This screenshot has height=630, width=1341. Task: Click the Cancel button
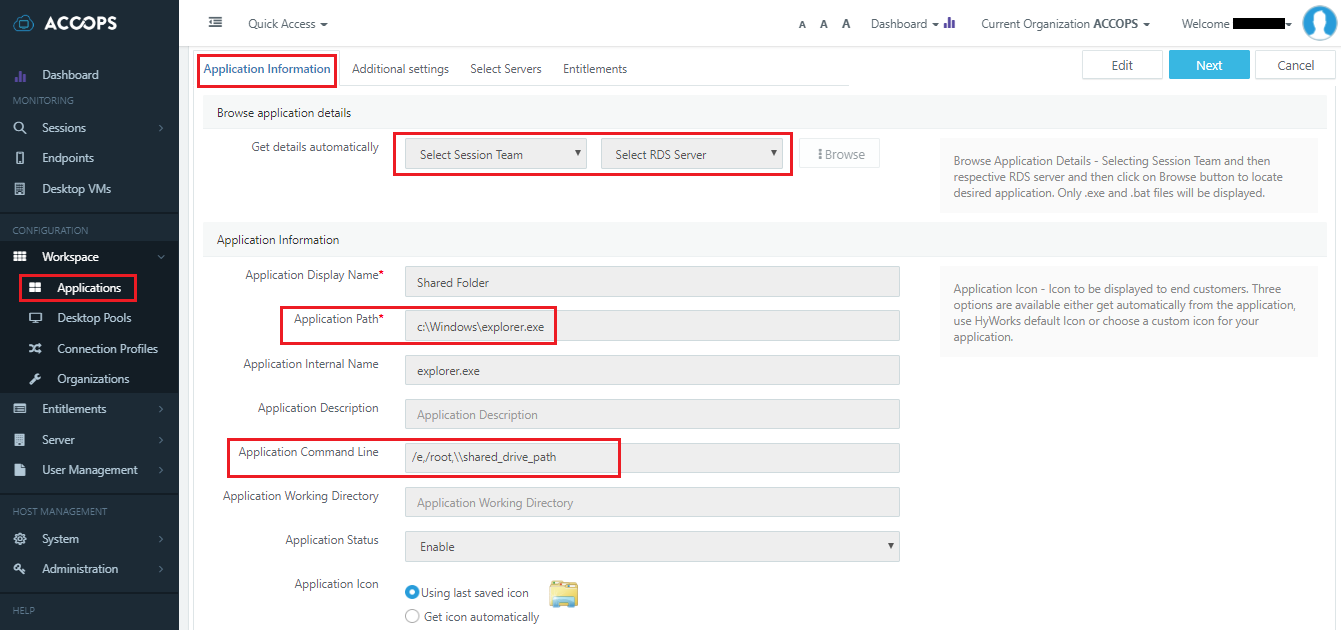1296,65
